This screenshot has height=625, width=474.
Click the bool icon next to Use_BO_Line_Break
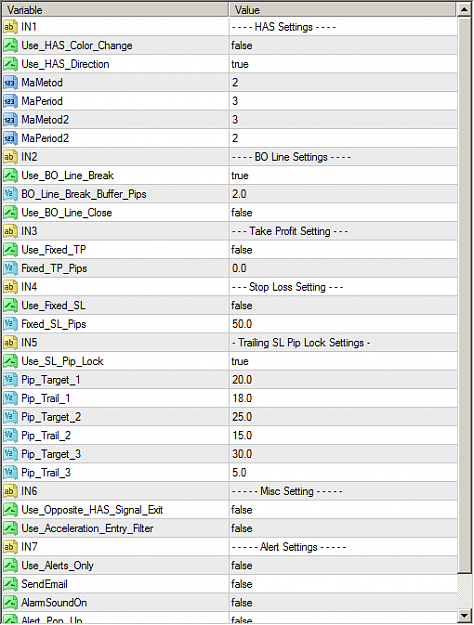click(x=10, y=176)
